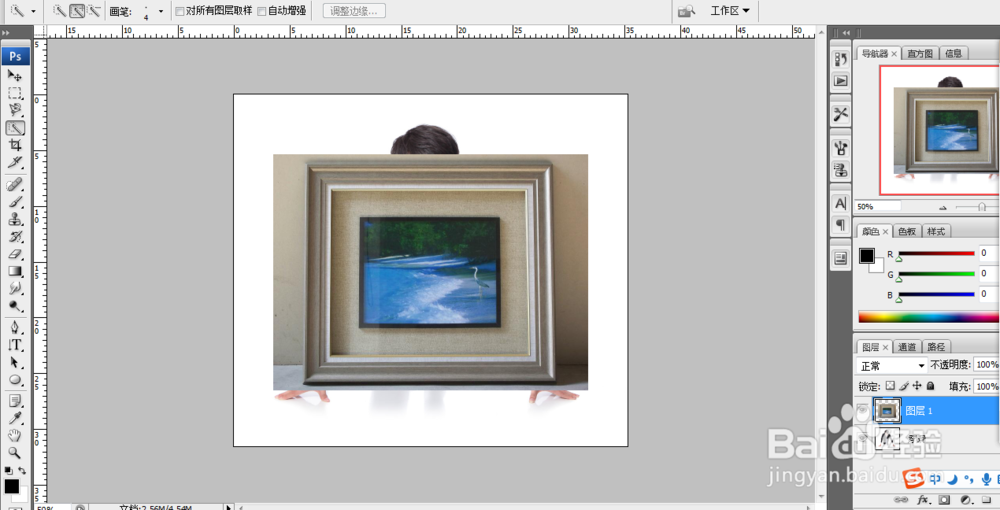The width and height of the screenshot is (1000, 510).
Task: Select the Hand tool
Action: (15, 436)
